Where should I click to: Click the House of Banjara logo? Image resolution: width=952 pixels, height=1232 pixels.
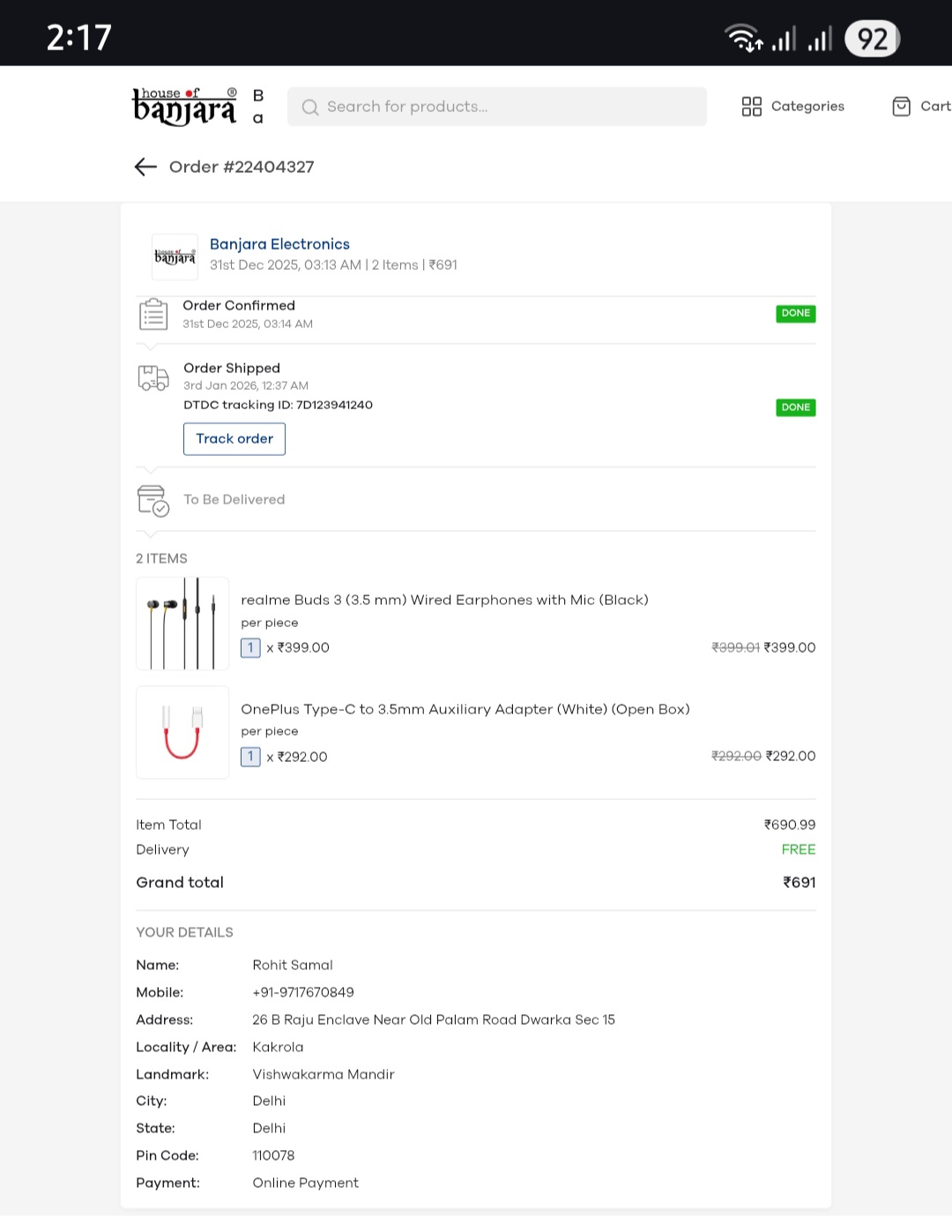[184, 107]
